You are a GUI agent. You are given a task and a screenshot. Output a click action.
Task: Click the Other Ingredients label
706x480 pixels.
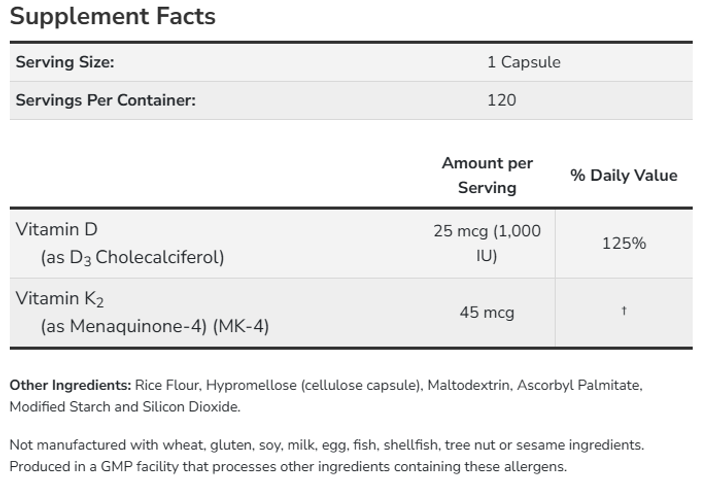(70, 385)
